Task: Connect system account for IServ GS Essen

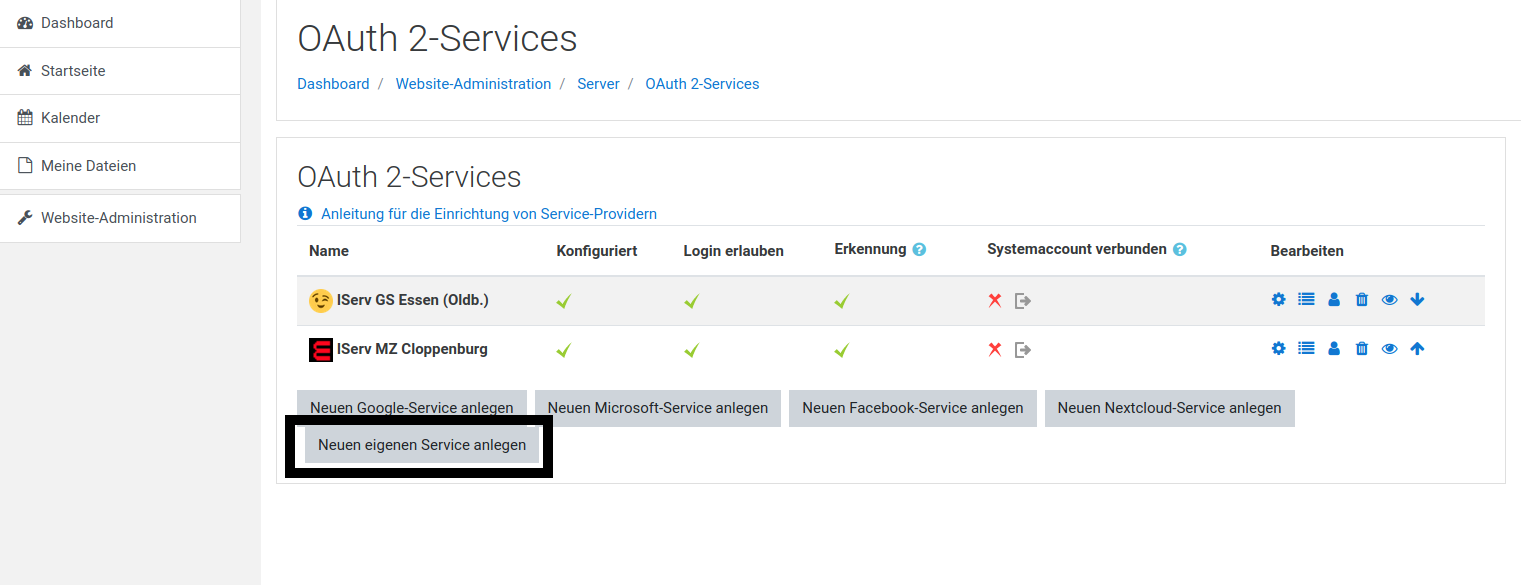Action: point(1022,300)
